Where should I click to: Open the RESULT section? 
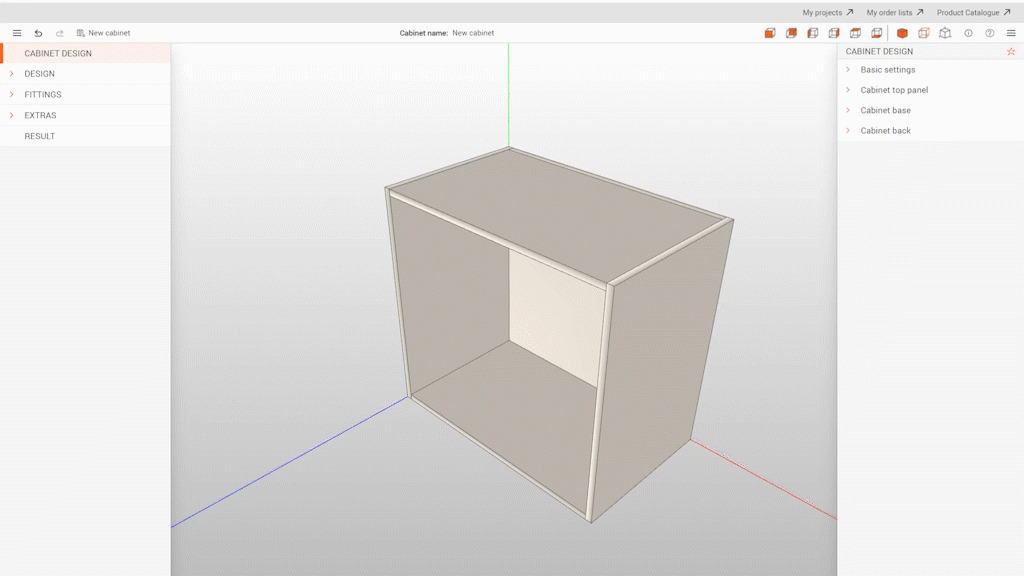40,136
